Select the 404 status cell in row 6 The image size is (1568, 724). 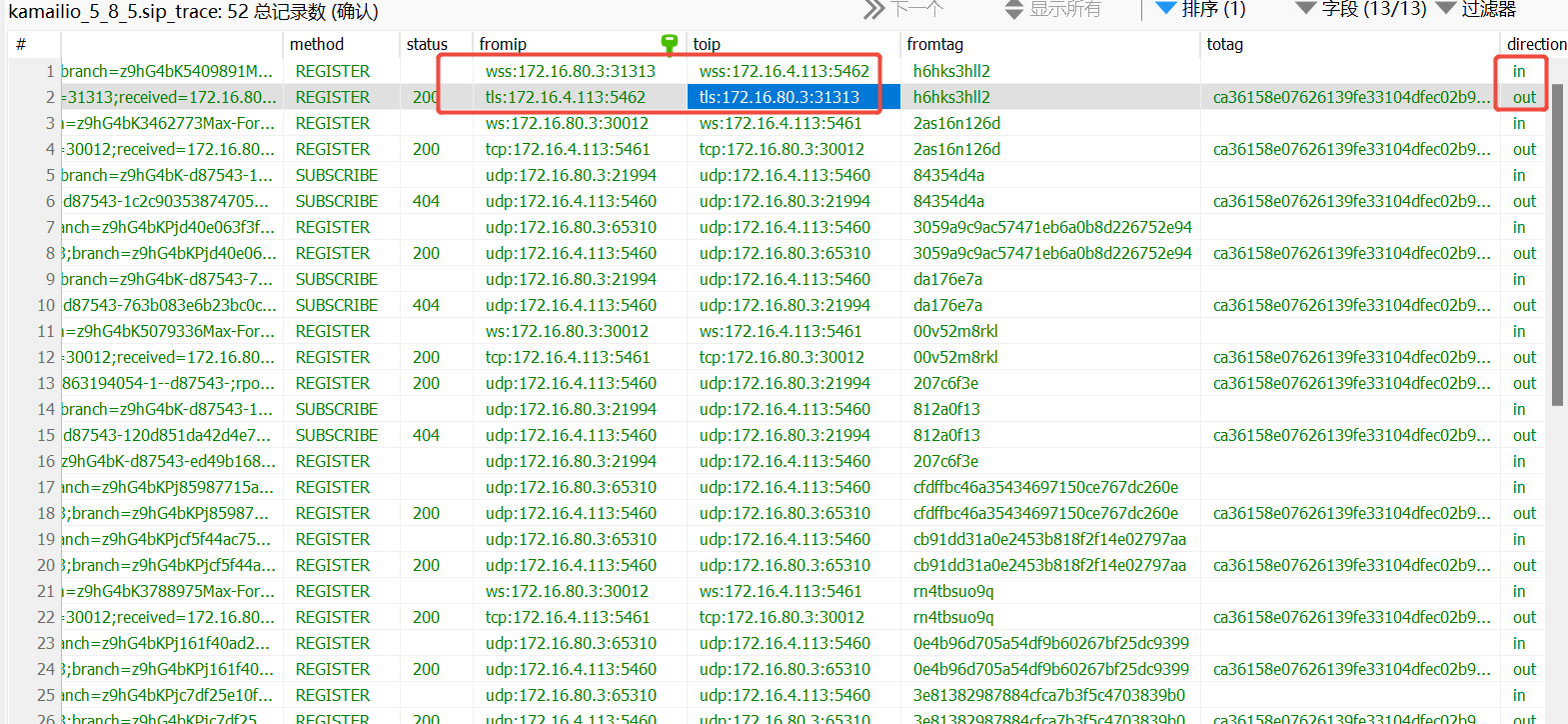point(427,201)
